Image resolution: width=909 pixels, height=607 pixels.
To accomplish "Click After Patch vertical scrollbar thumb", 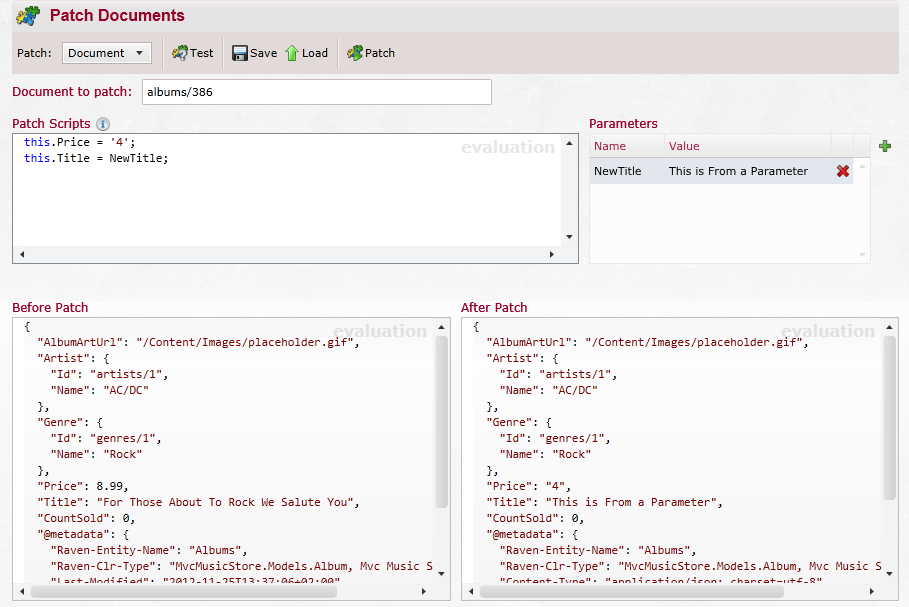I will [889, 418].
